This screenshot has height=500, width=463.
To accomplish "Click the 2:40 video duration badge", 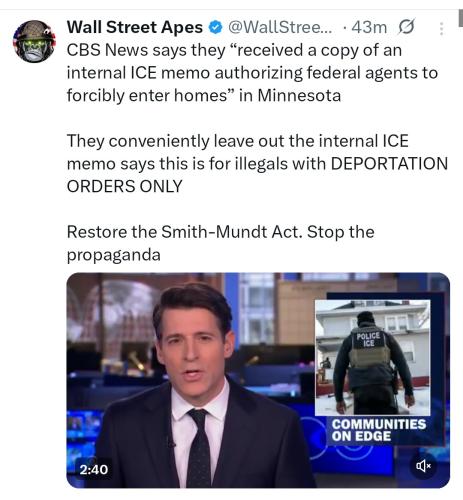I will [94, 469].
